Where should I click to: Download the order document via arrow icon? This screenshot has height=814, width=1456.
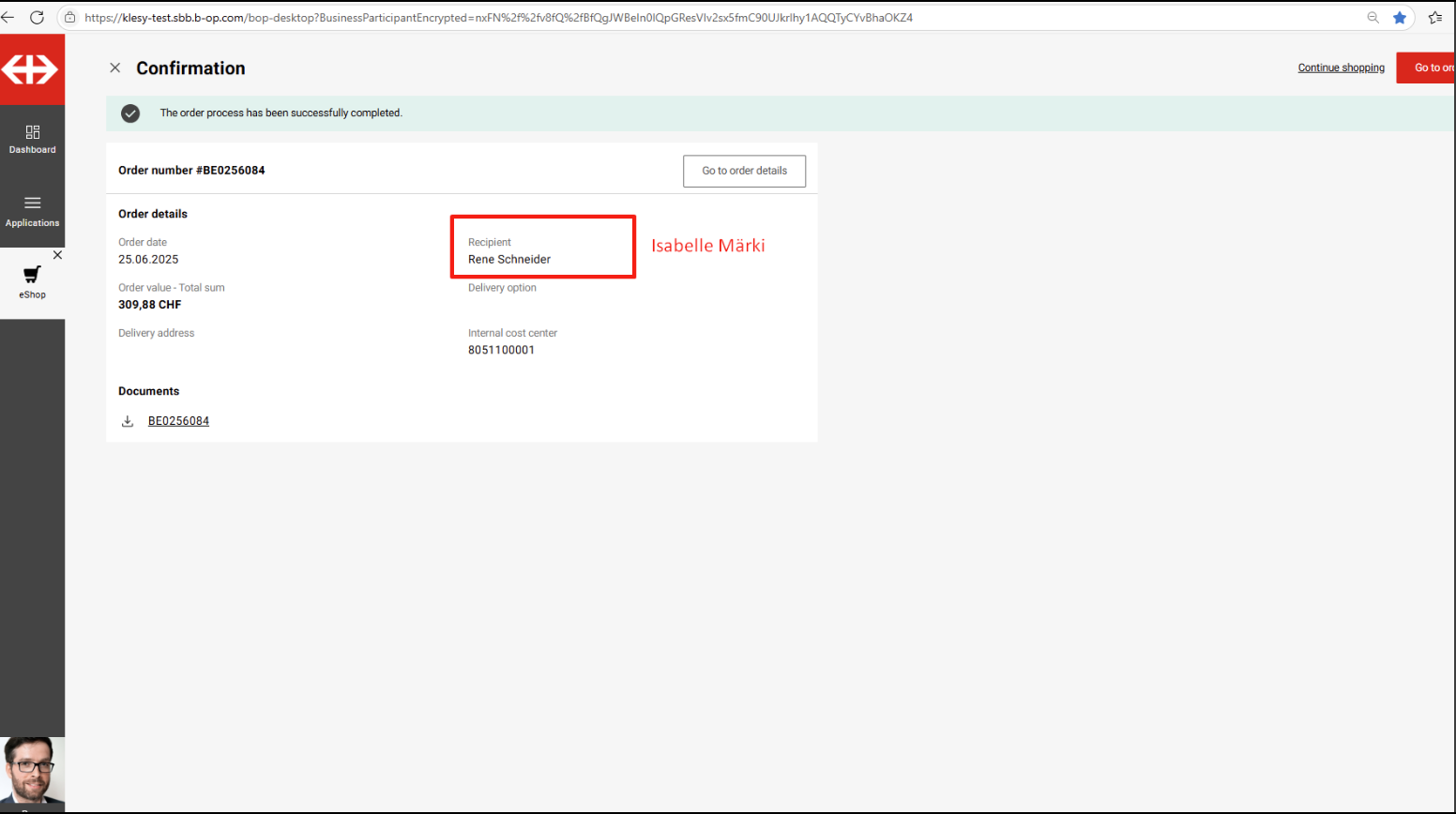pyautogui.click(x=128, y=421)
